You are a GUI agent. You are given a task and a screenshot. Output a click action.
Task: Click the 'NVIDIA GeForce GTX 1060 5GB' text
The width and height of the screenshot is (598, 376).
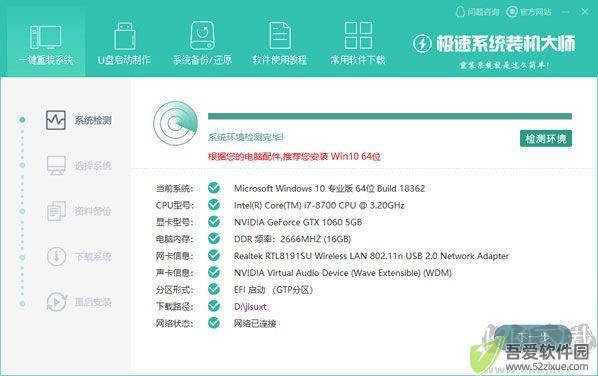298,222
